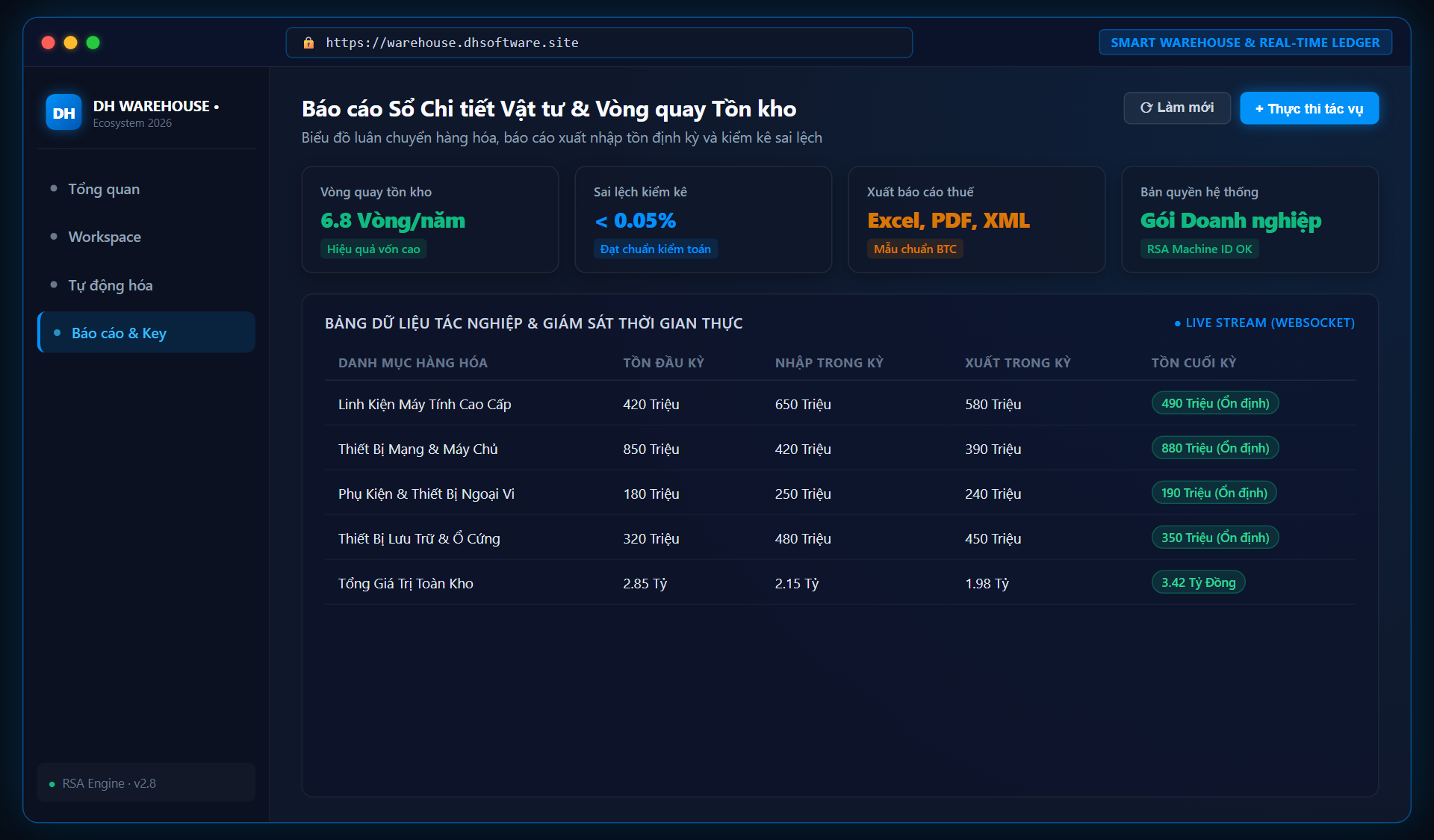This screenshot has height=840, width=1434.
Task: Click the 650 Triệu import value
Action: 803,404
